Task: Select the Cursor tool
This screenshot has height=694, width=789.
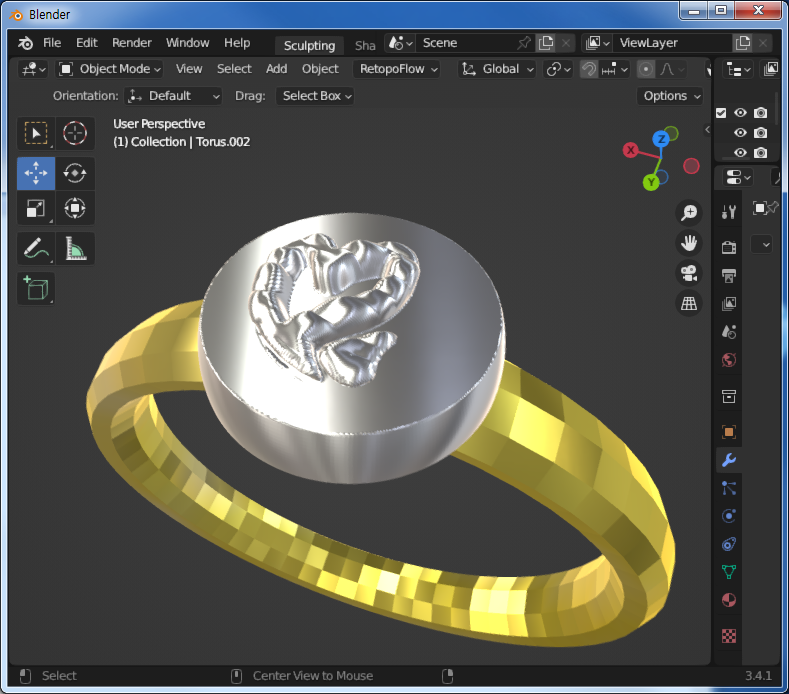Action: coord(75,133)
